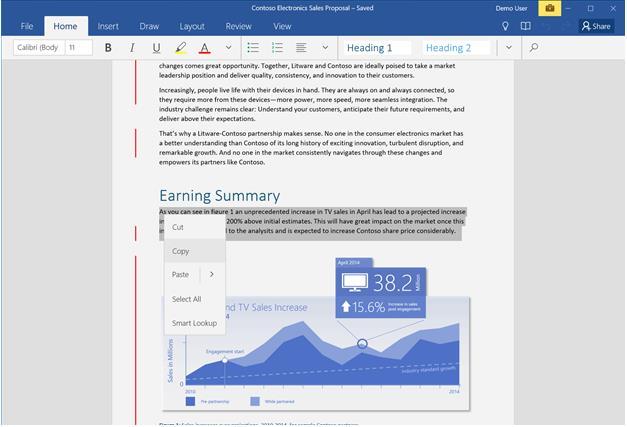Expand more paragraph options

click(x=325, y=48)
